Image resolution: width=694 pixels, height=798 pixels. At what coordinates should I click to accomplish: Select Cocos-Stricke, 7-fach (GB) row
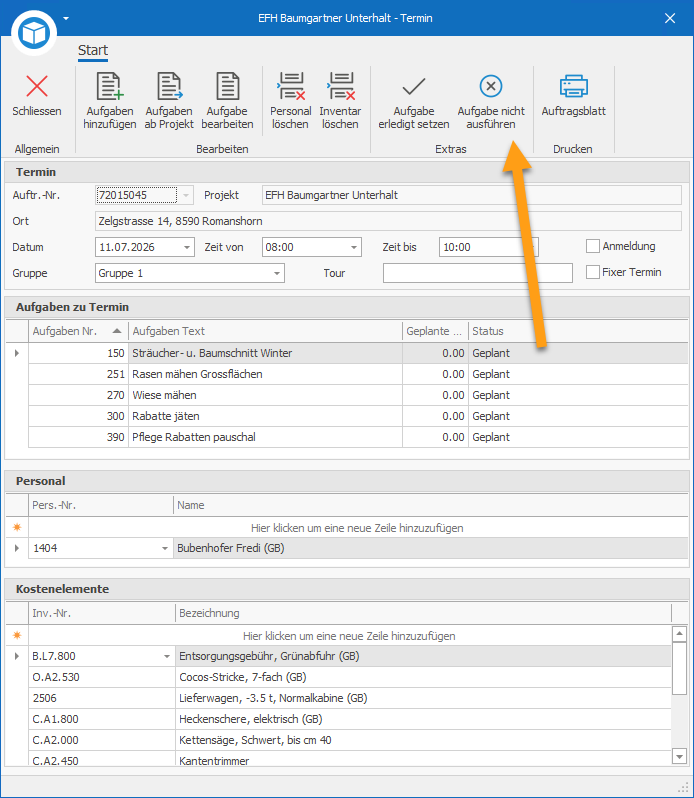(x=350, y=677)
